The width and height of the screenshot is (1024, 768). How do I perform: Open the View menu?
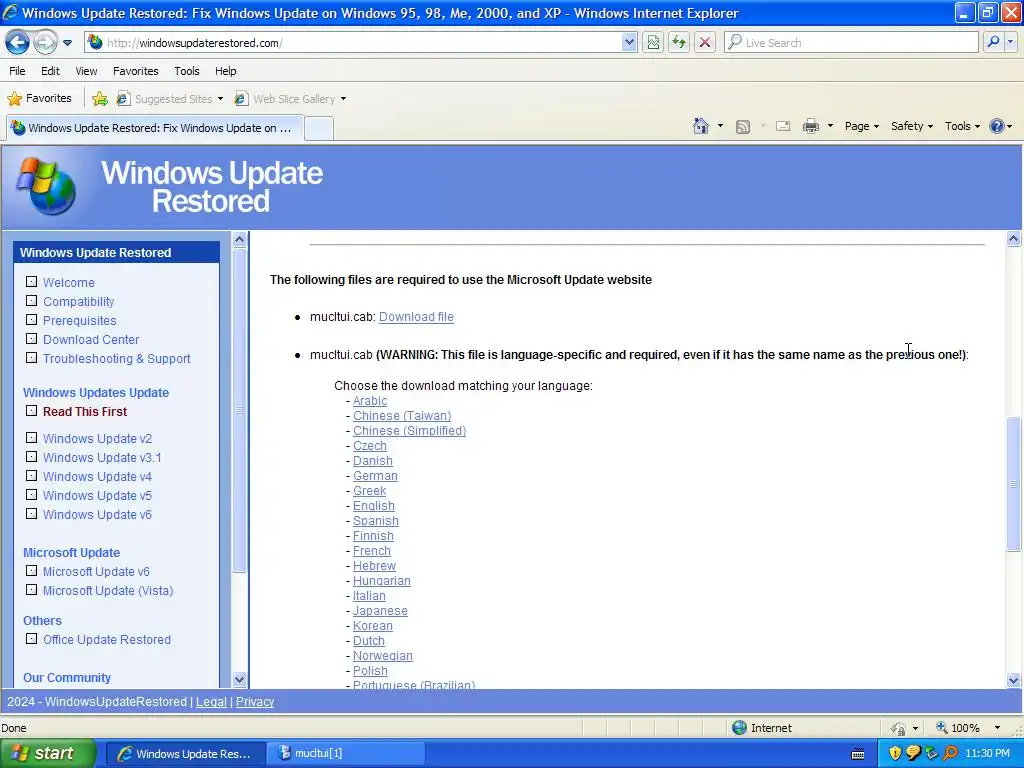point(86,71)
